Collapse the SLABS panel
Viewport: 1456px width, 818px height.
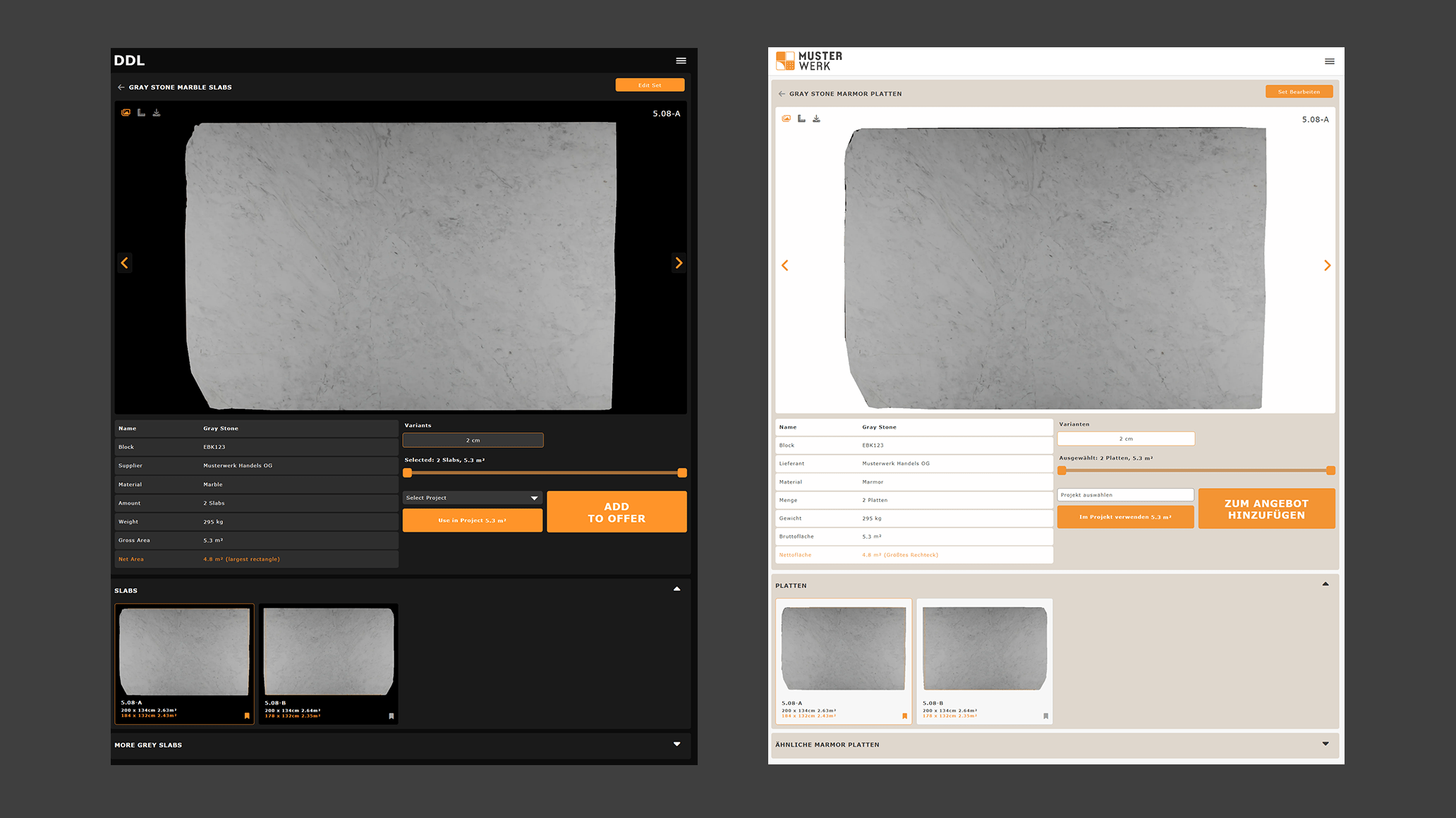pos(677,588)
